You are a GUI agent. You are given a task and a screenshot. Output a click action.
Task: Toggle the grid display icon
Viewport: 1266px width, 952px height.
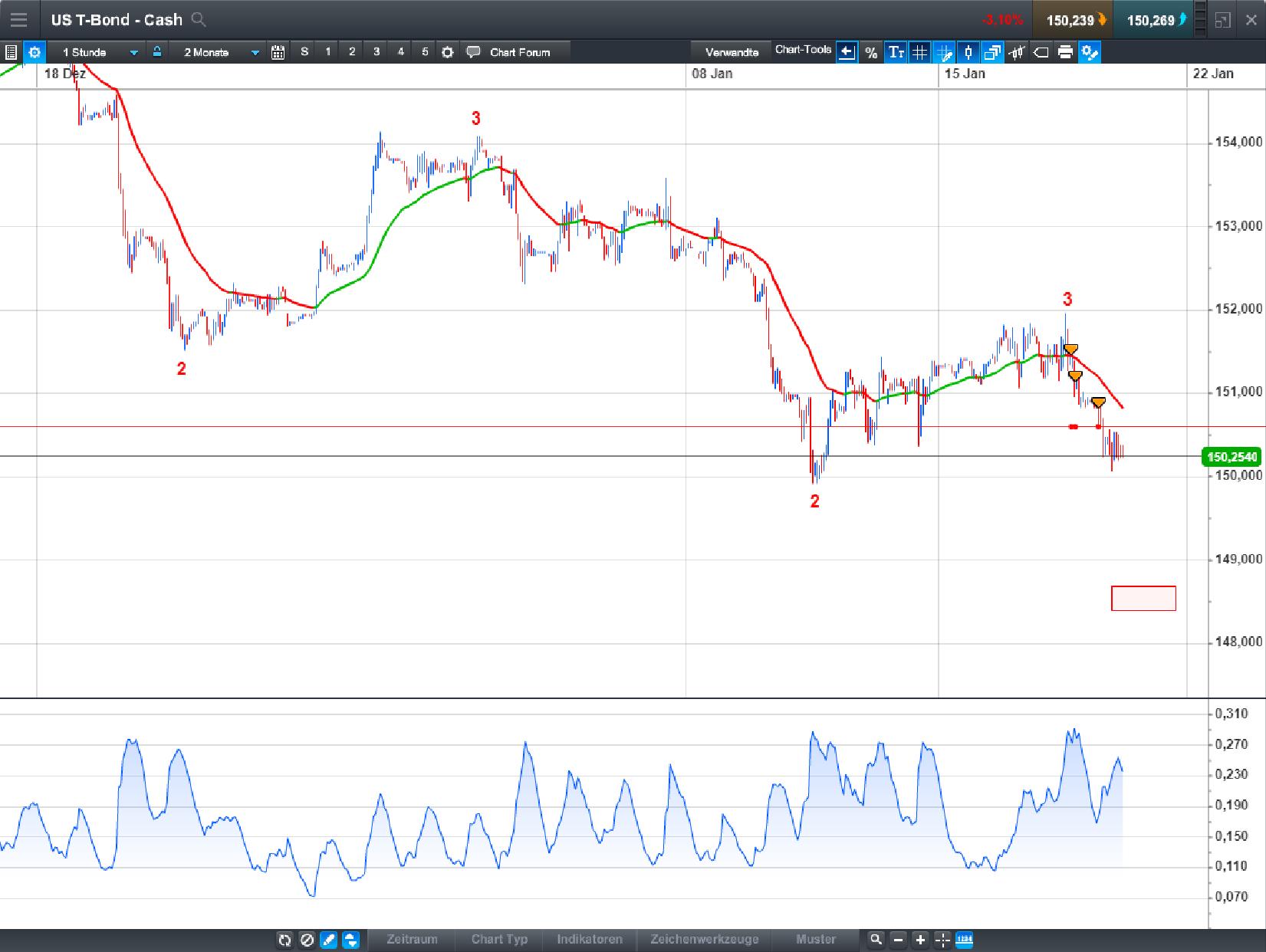pyautogui.click(x=919, y=53)
